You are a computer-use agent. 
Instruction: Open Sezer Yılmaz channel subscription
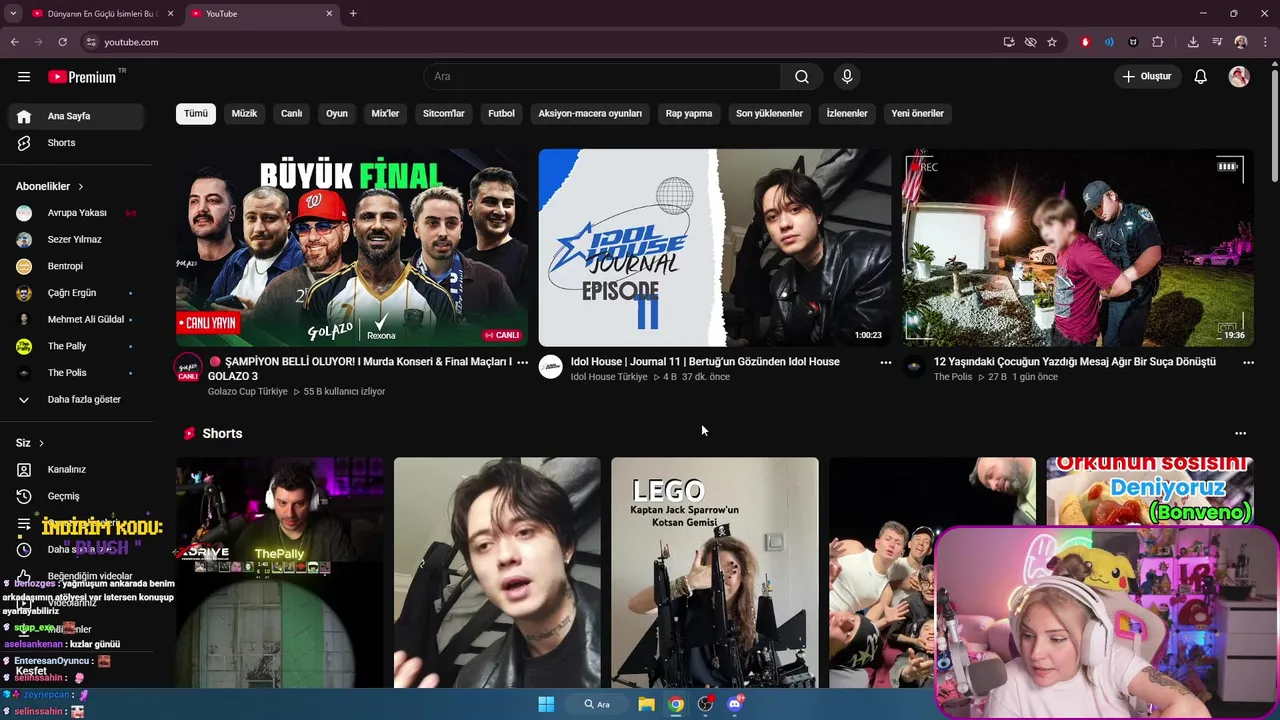(x=76, y=240)
